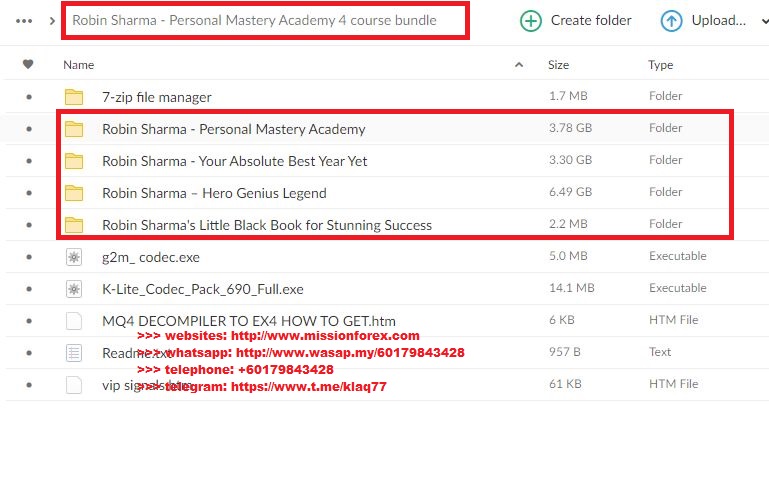Select K-Lite_Codec_Pack_690_Full.exe file

pos(203,289)
